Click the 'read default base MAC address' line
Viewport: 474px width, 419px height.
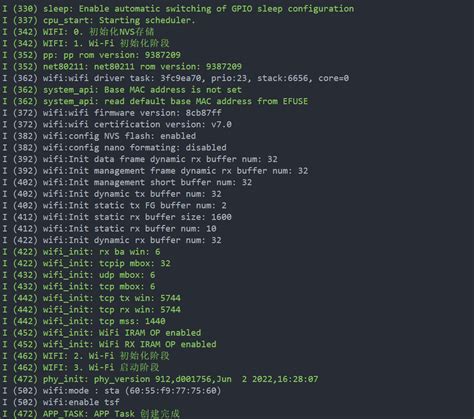pos(155,101)
